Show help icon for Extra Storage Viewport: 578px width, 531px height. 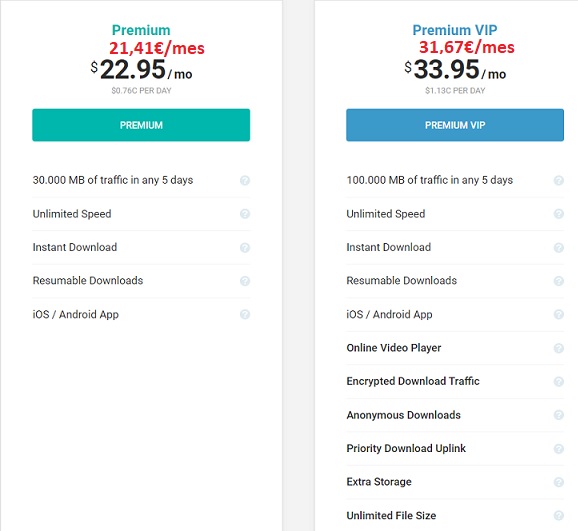(559, 482)
